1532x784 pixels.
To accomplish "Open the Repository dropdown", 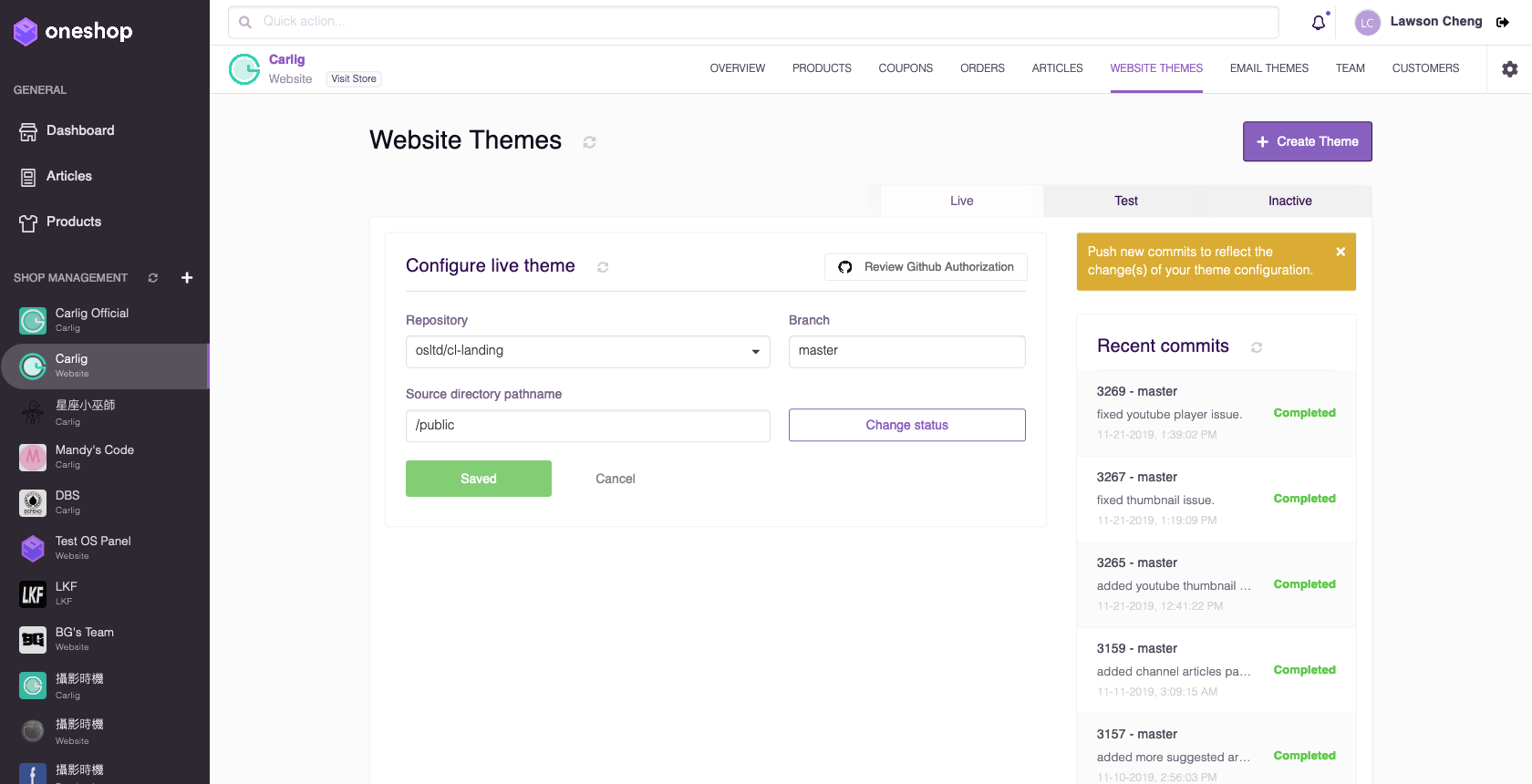I will pyautogui.click(x=588, y=352).
